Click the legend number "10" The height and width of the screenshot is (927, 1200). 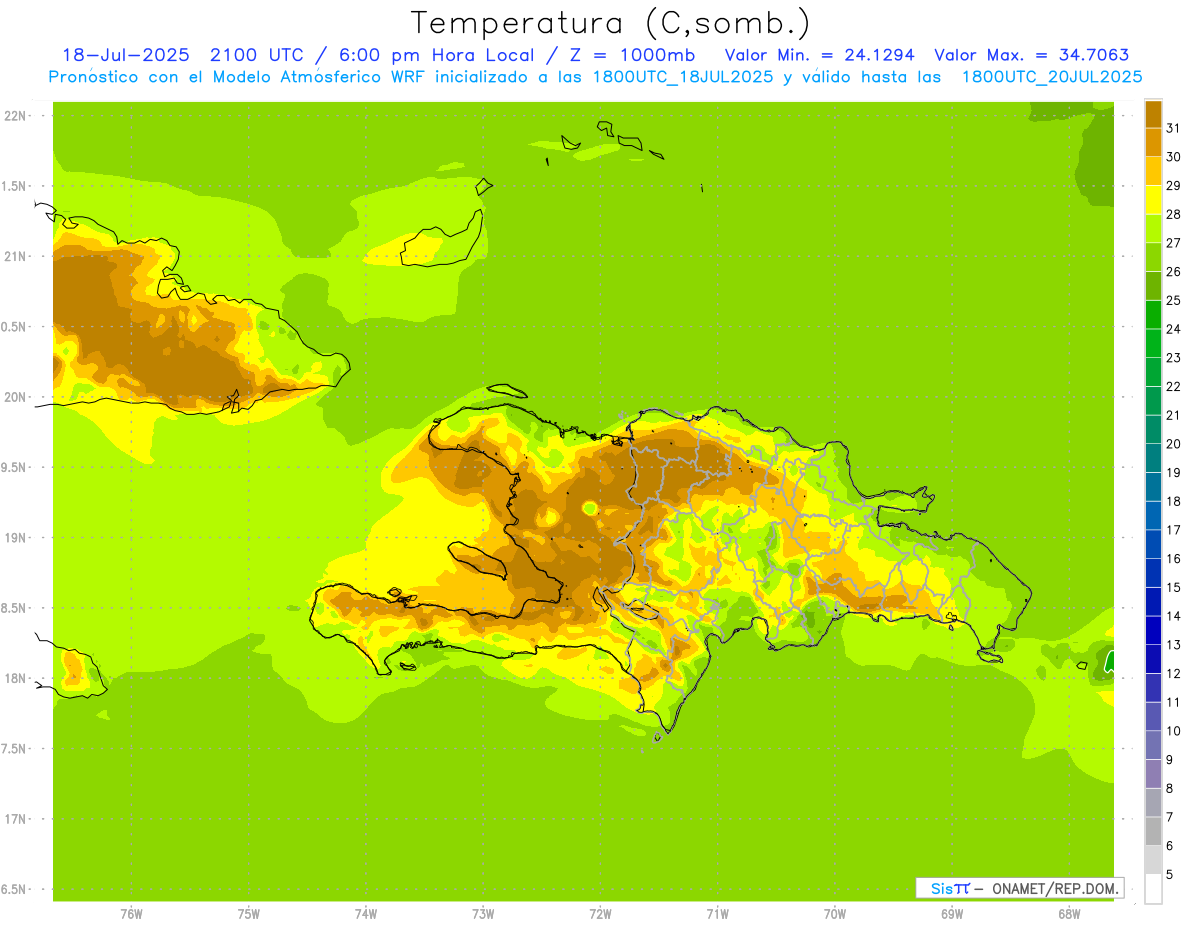coord(1173,731)
